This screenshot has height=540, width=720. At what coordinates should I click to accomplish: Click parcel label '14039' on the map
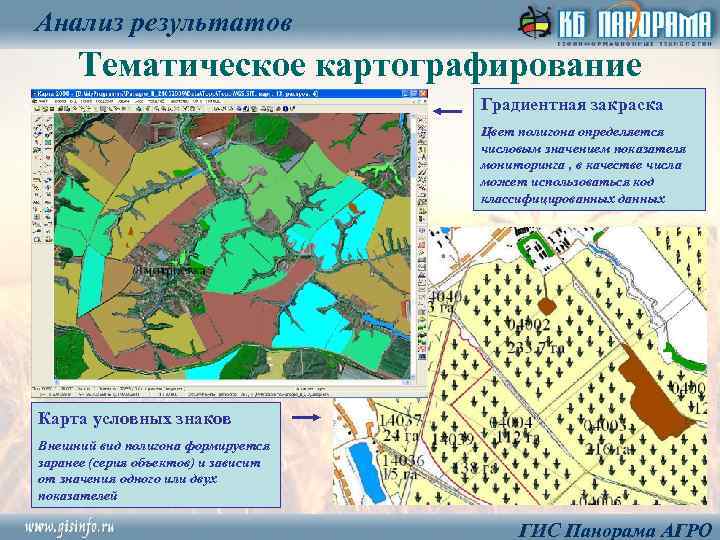[x=453, y=439]
